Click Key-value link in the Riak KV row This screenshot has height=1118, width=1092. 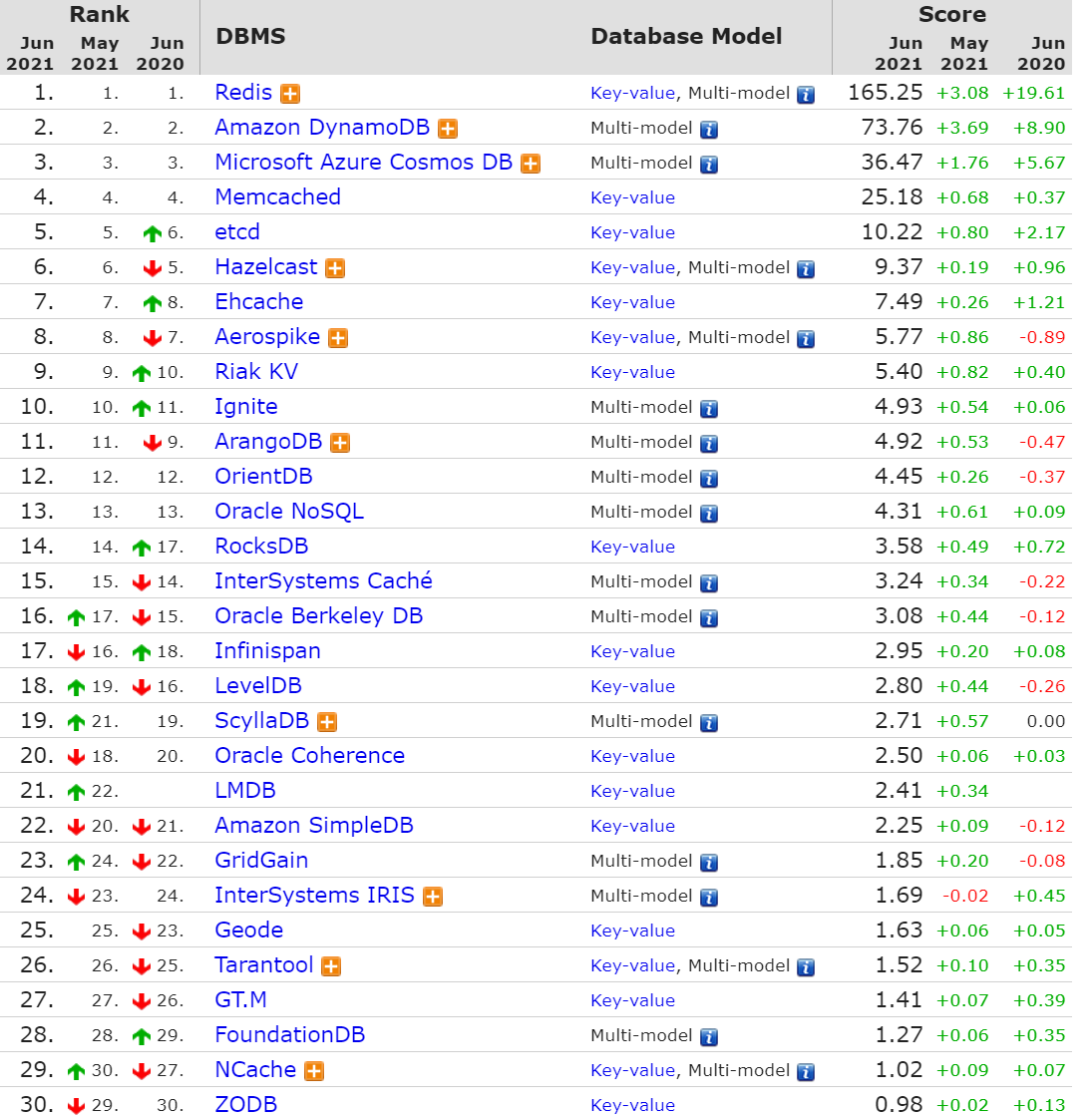click(633, 373)
